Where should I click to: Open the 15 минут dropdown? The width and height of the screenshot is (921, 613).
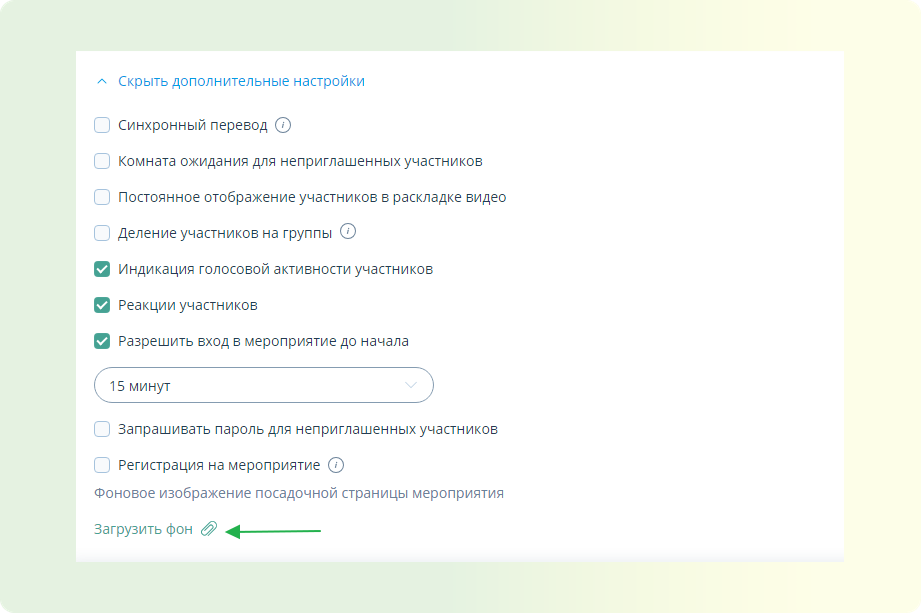tap(264, 385)
